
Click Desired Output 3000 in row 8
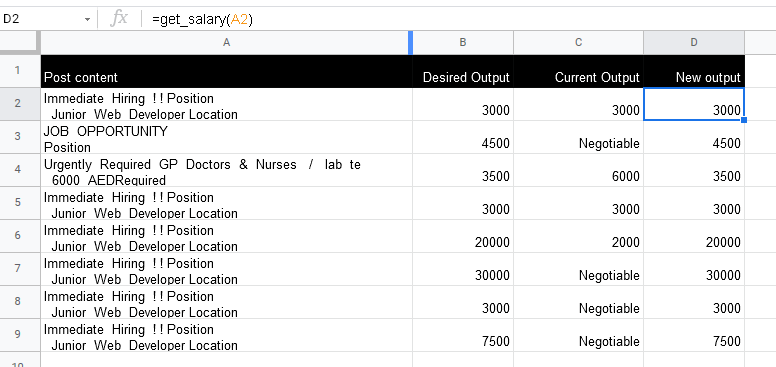click(x=463, y=302)
